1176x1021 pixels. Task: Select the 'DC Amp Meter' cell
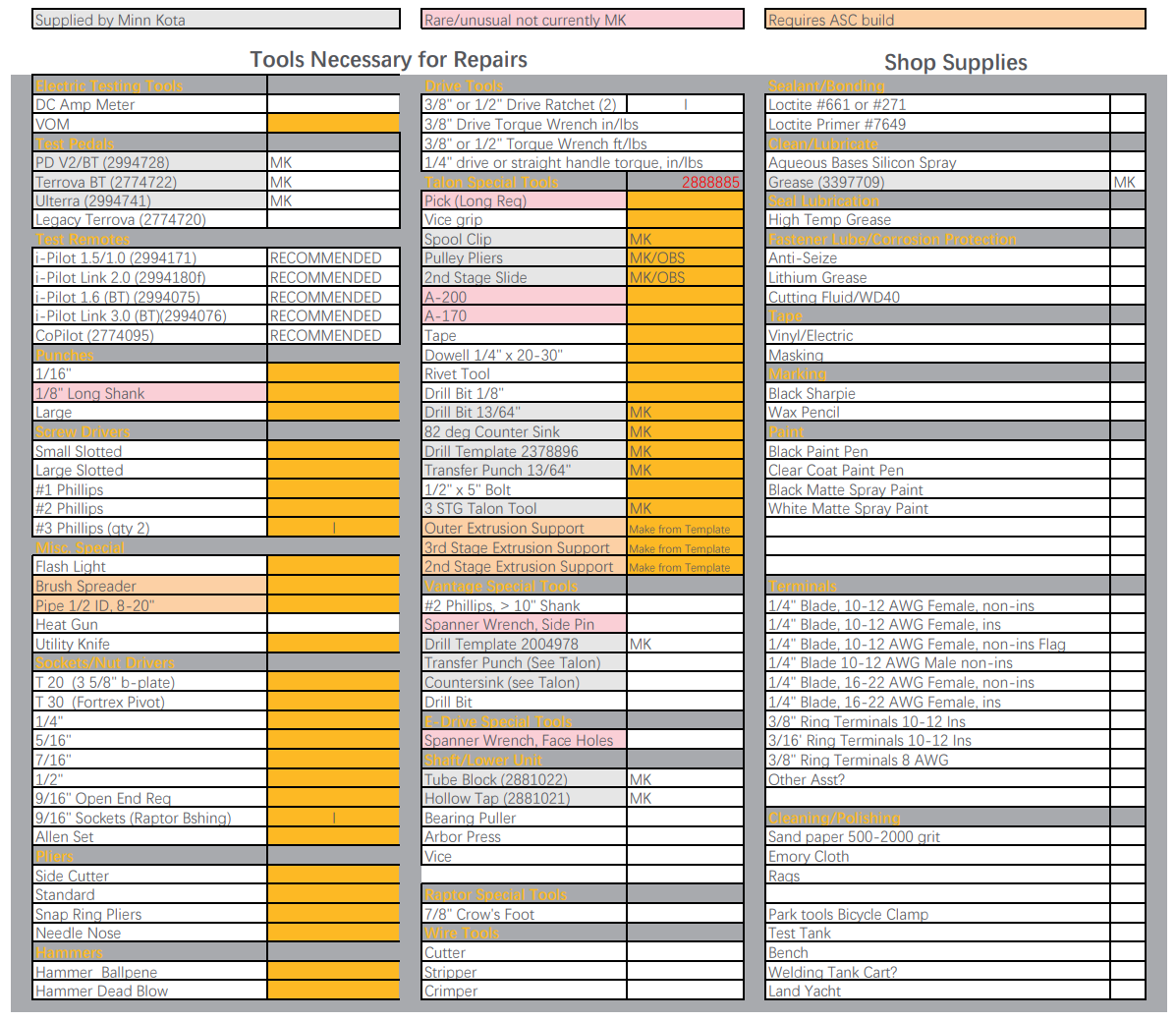click(x=150, y=105)
